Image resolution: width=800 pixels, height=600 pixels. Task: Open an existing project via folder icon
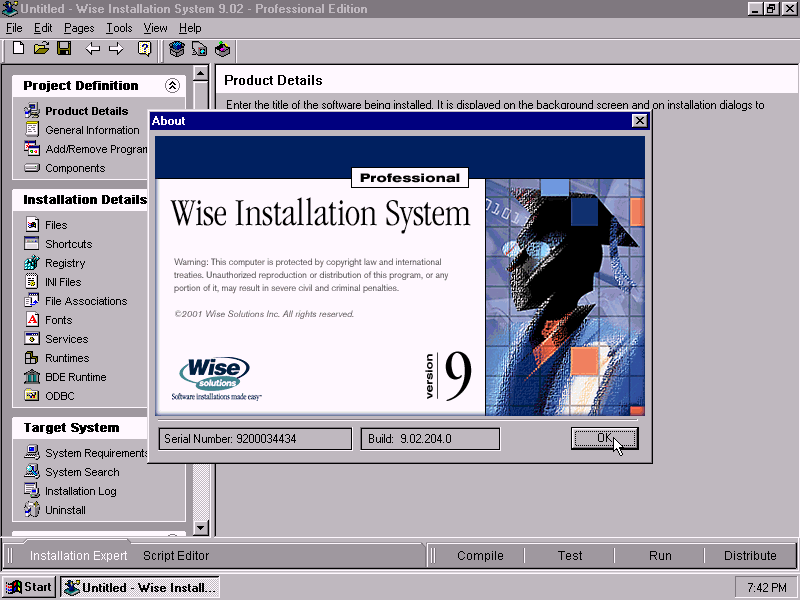point(41,49)
